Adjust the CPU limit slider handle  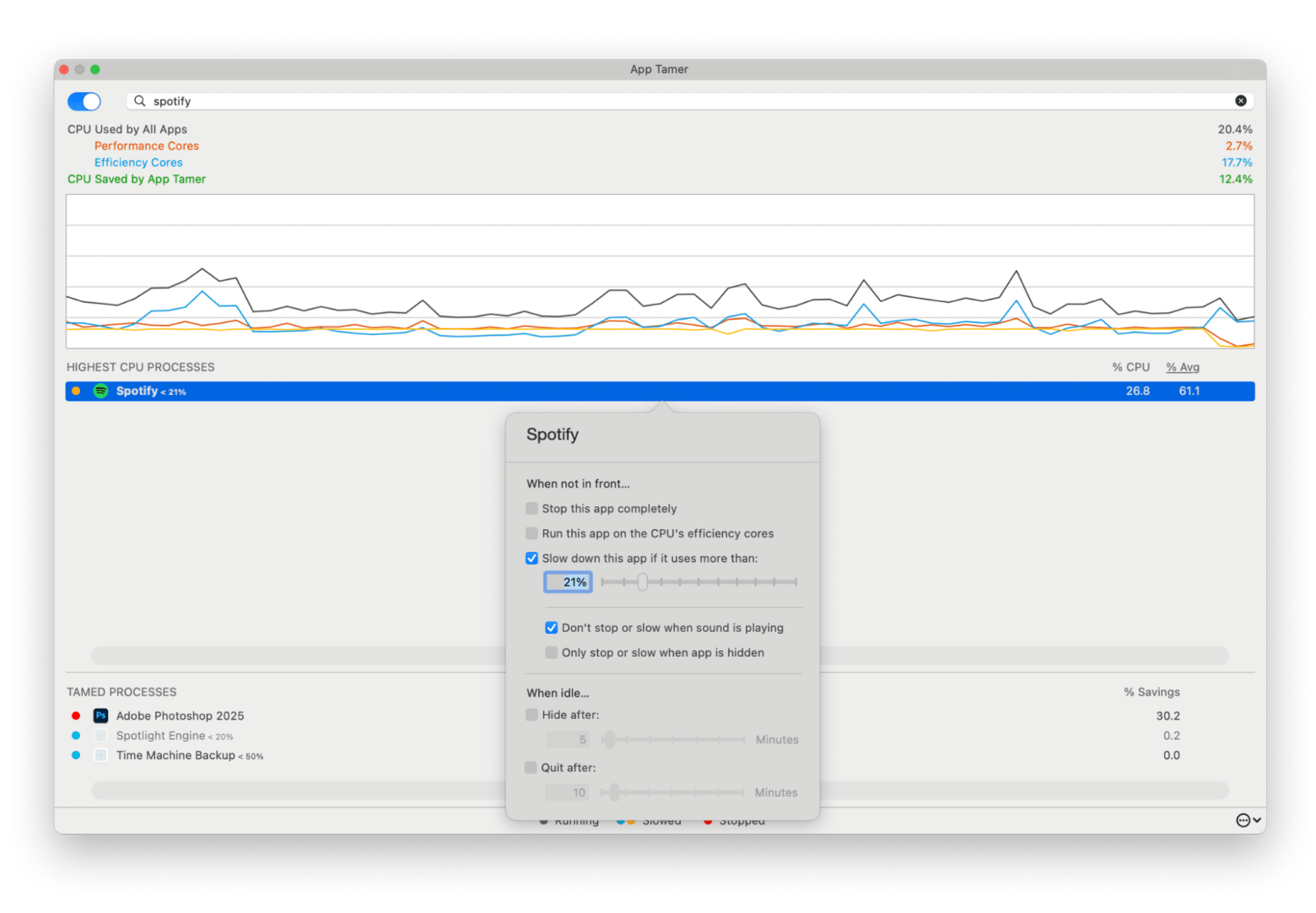pyautogui.click(x=642, y=582)
